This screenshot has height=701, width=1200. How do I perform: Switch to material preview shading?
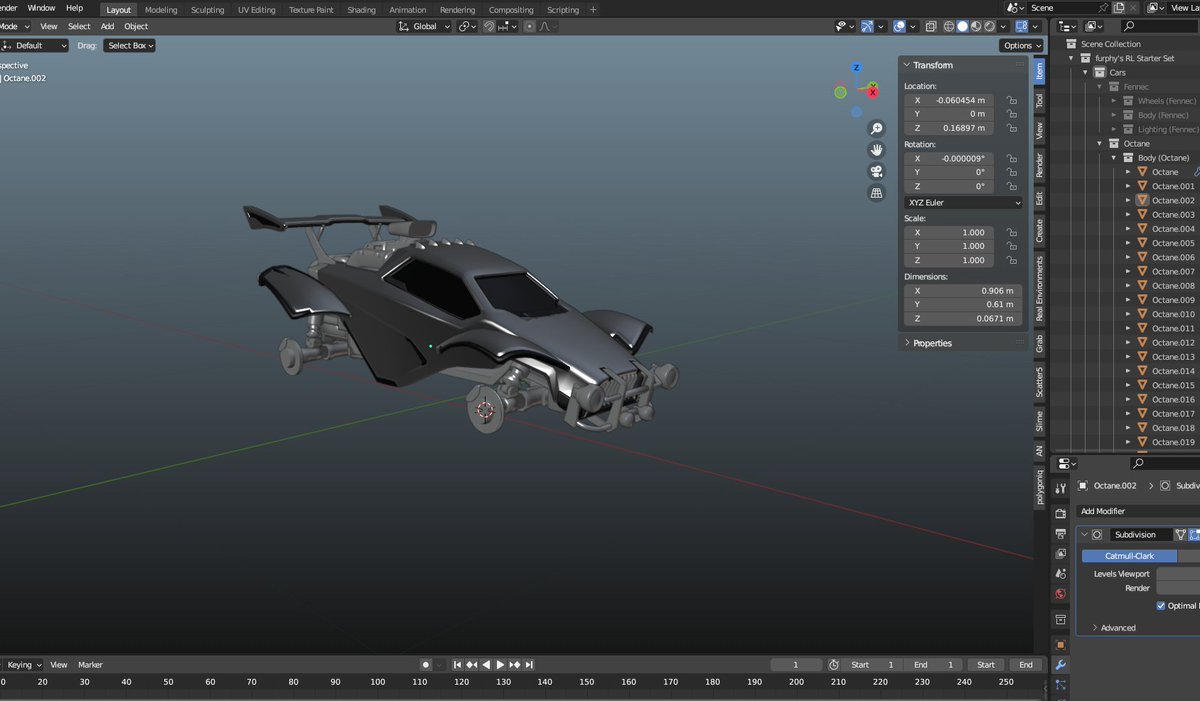pos(976,26)
